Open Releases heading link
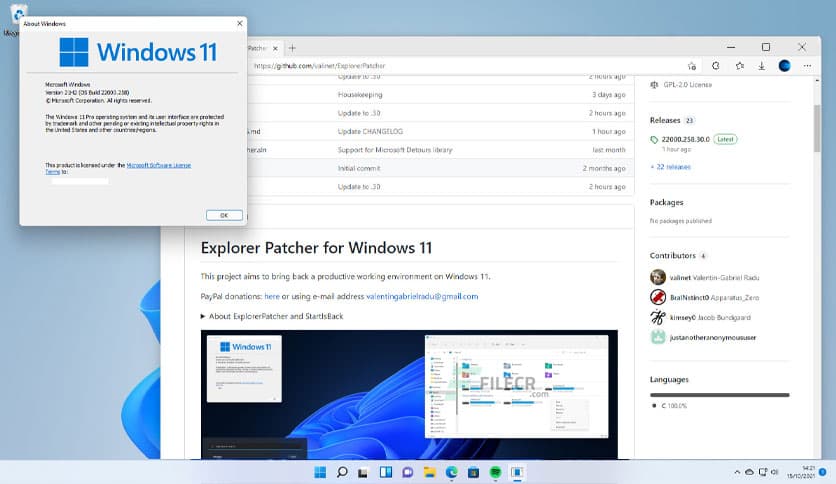 click(665, 120)
